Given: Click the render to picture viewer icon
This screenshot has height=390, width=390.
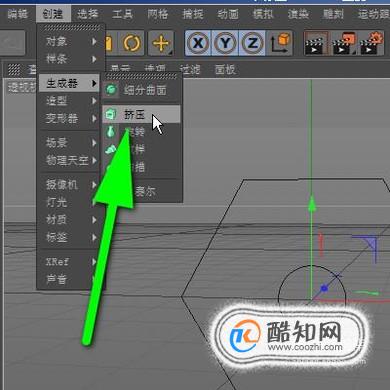Looking at the screenshot, I should (x=344, y=43).
